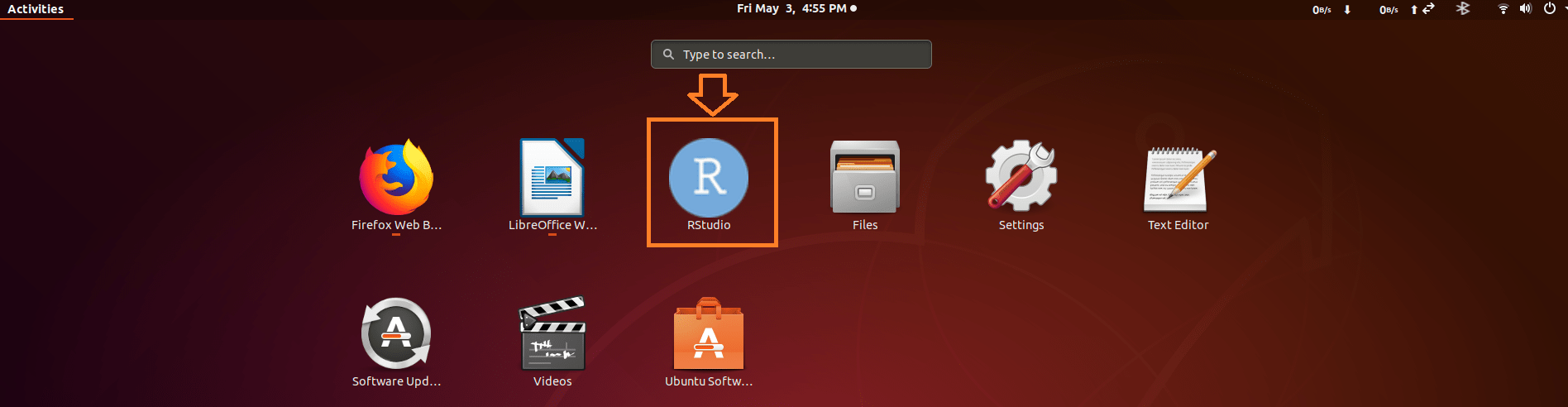Launch the Text Editor notepad icon
The image size is (1568, 407).
tap(1178, 178)
